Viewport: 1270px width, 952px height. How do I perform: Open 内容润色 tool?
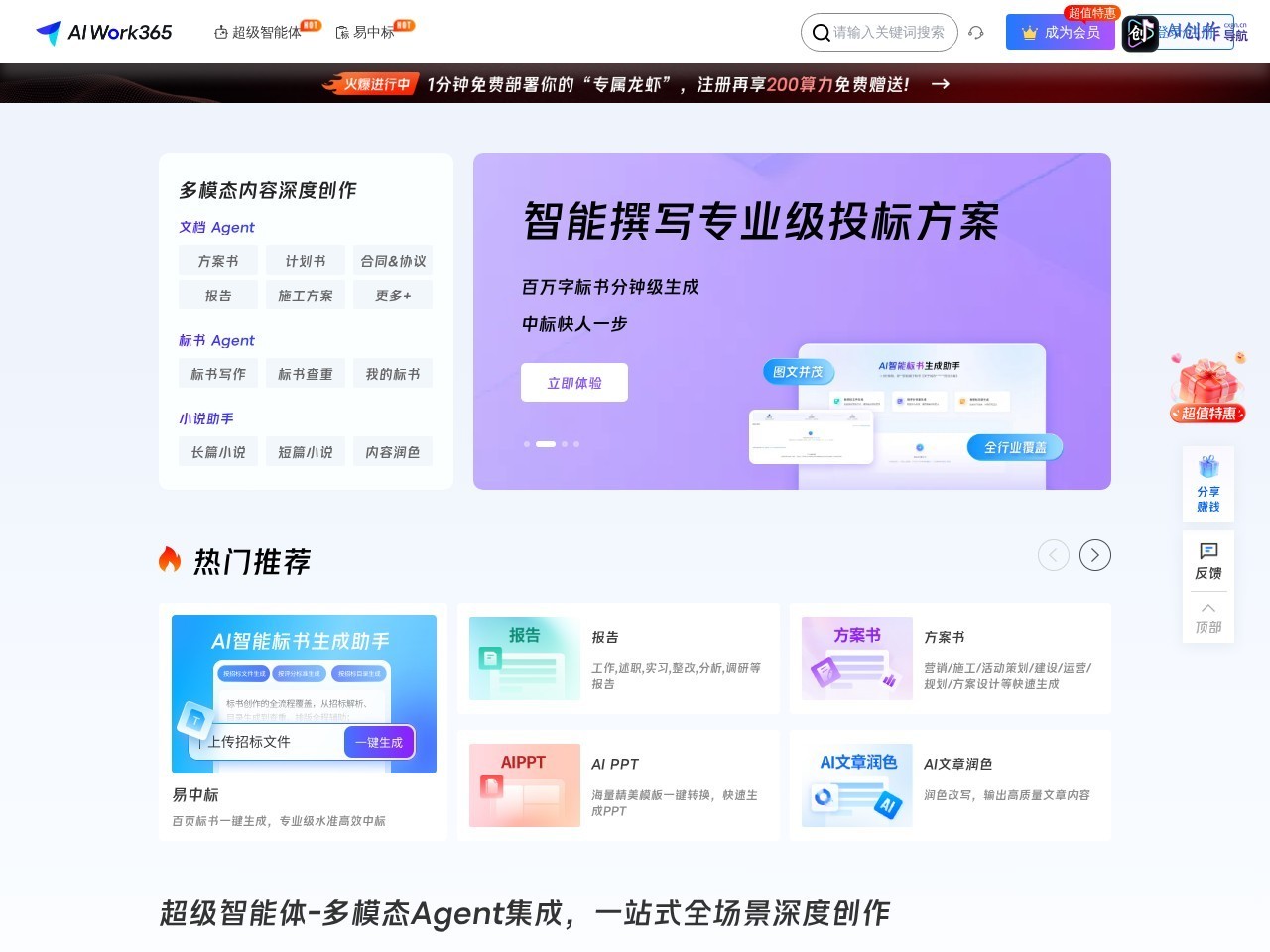[393, 452]
